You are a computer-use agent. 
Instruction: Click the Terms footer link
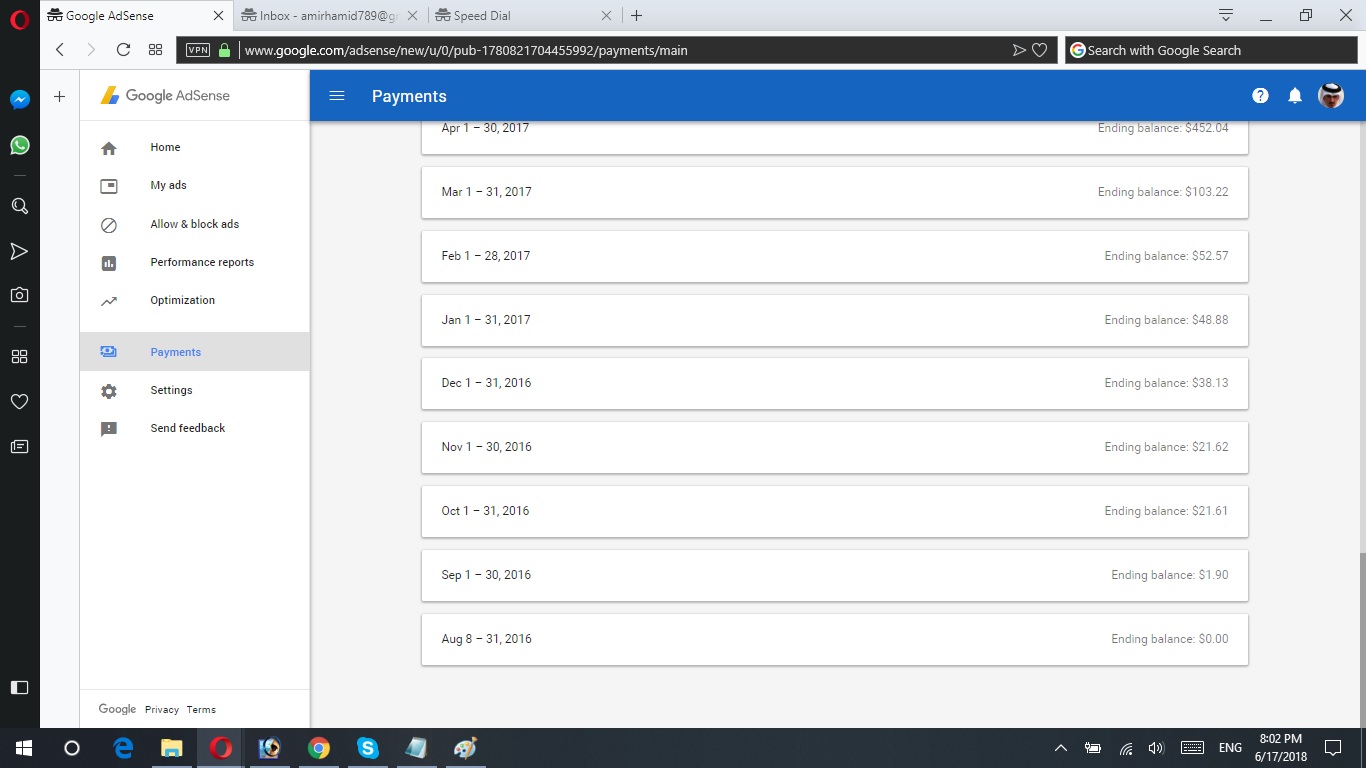pyautogui.click(x=201, y=710)
